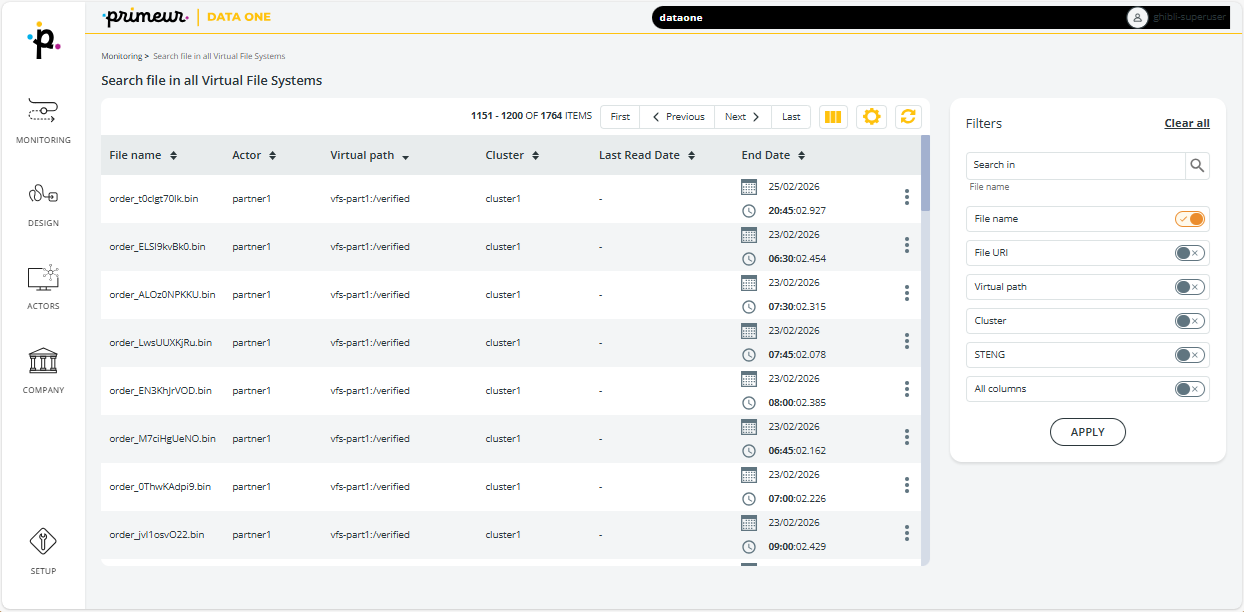Go to Actors in the sidebar

pos(43,279)
